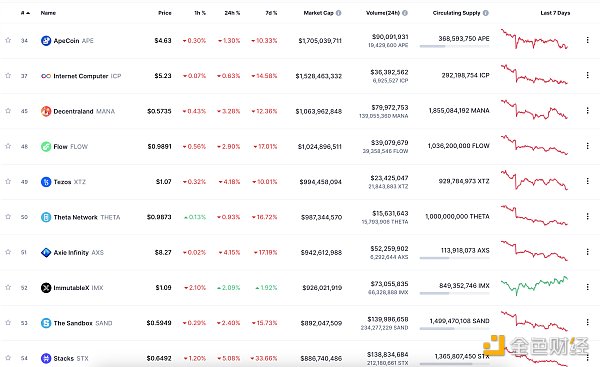Click the Theta Network logo icon
This screenshot has width=600, height=367.
(x=46, y=217)
